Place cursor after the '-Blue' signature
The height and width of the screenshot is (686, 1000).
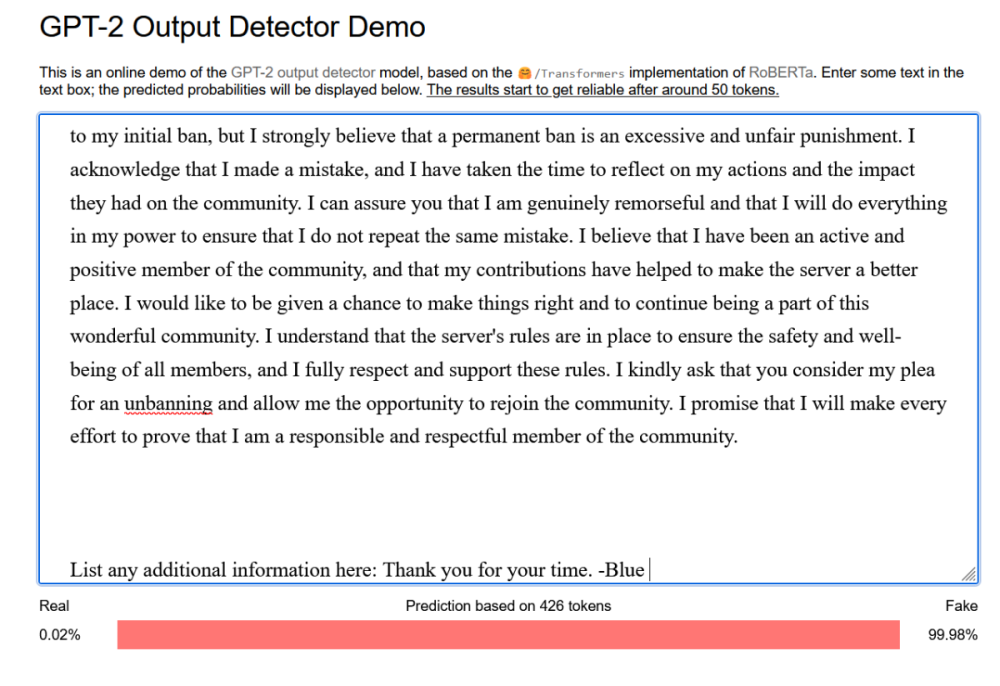tap(648, 570)
